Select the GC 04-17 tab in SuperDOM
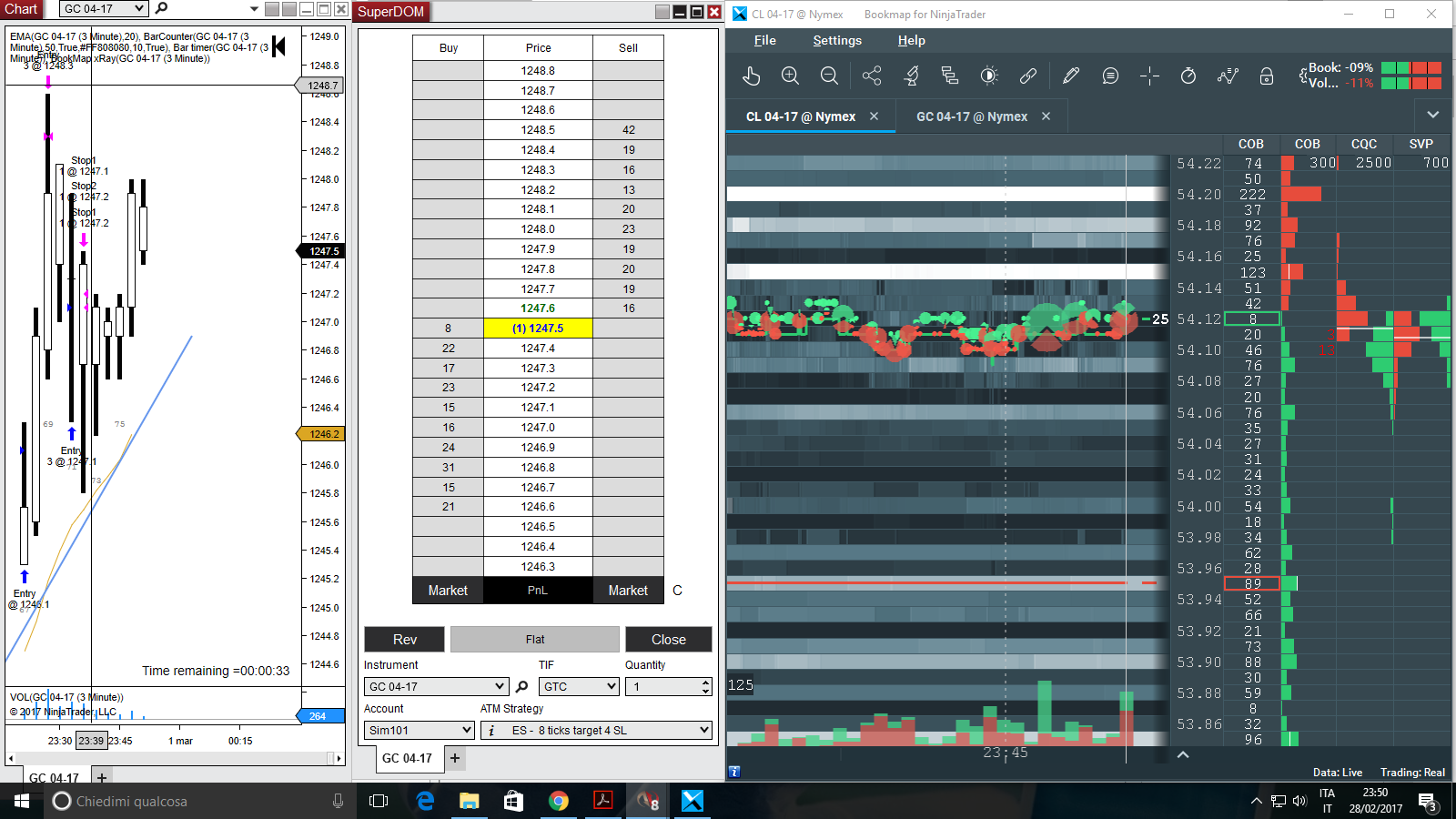Viewport: 1456px width, 819px height. coord(407,758)
